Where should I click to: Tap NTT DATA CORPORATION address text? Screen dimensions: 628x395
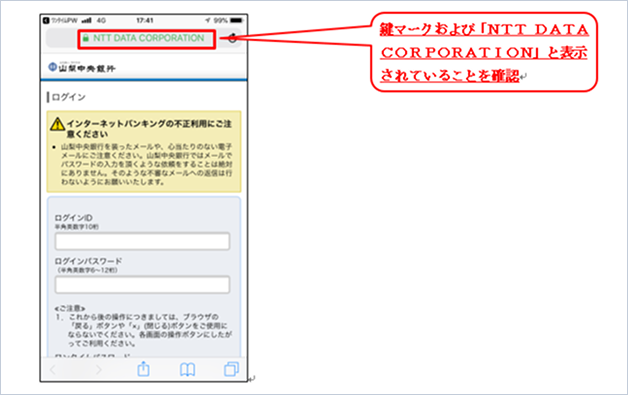149,38
